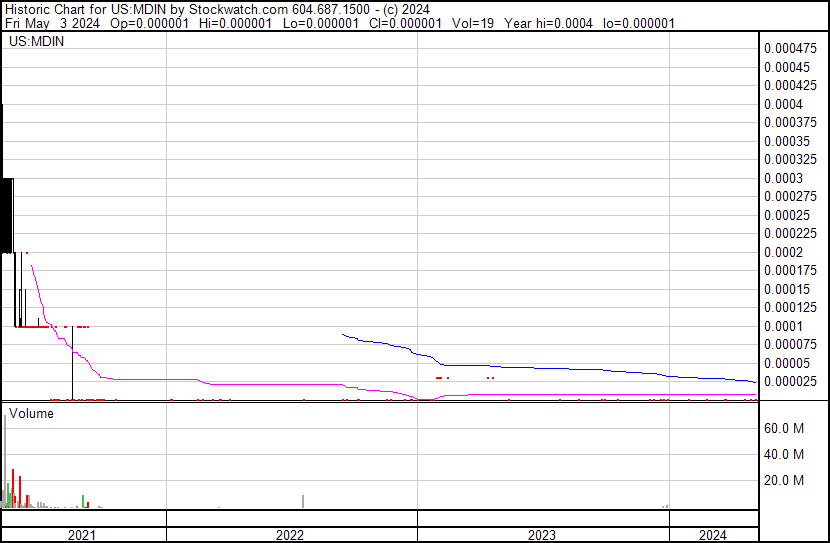This screenshot has width=830, height=543.
Task: Select the 0.000025 price axis label
Action: pos(790,382)
